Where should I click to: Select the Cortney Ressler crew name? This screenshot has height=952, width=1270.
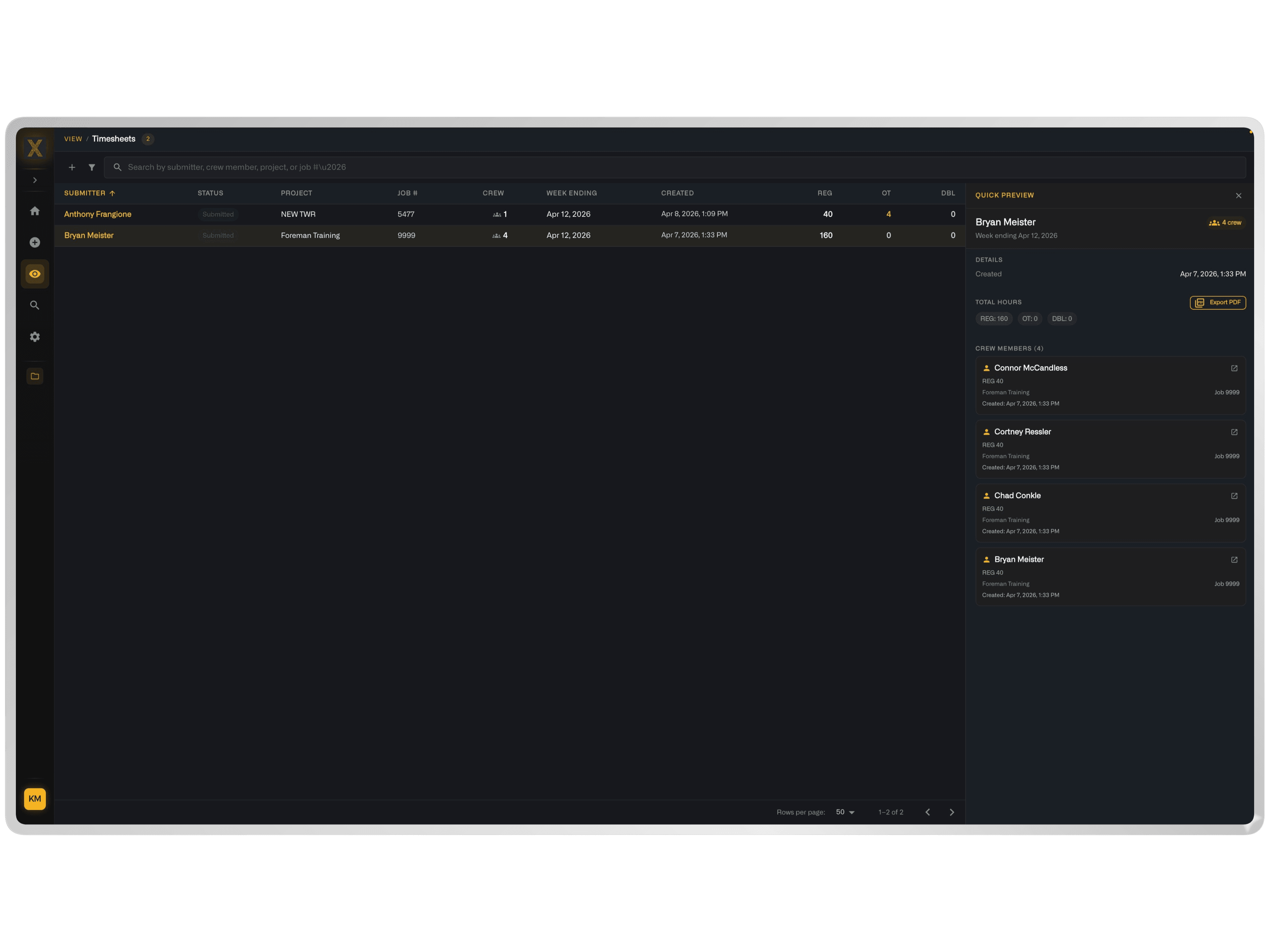coord(1023,431)
